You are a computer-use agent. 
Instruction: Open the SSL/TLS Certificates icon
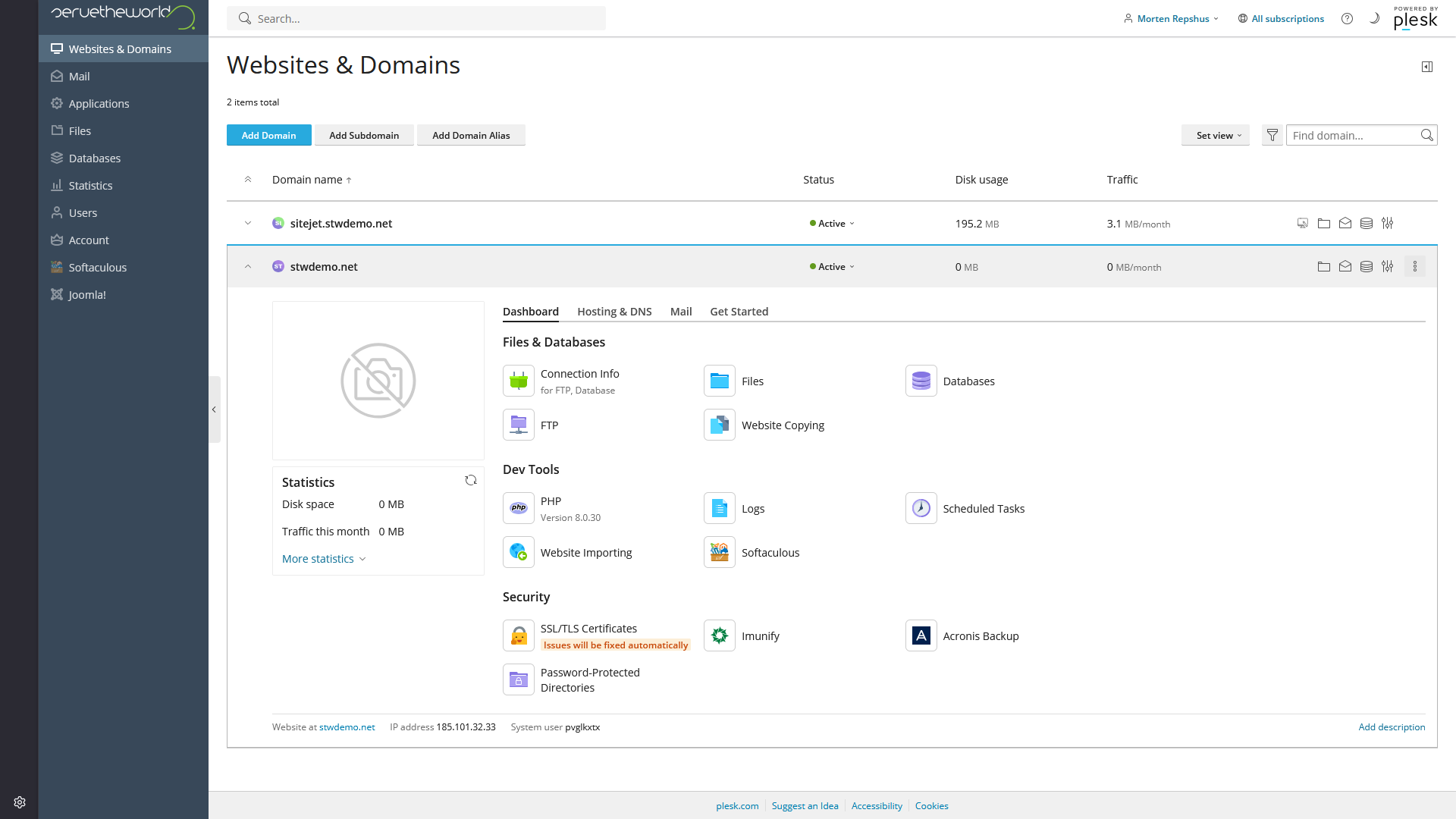click(519, 635)
